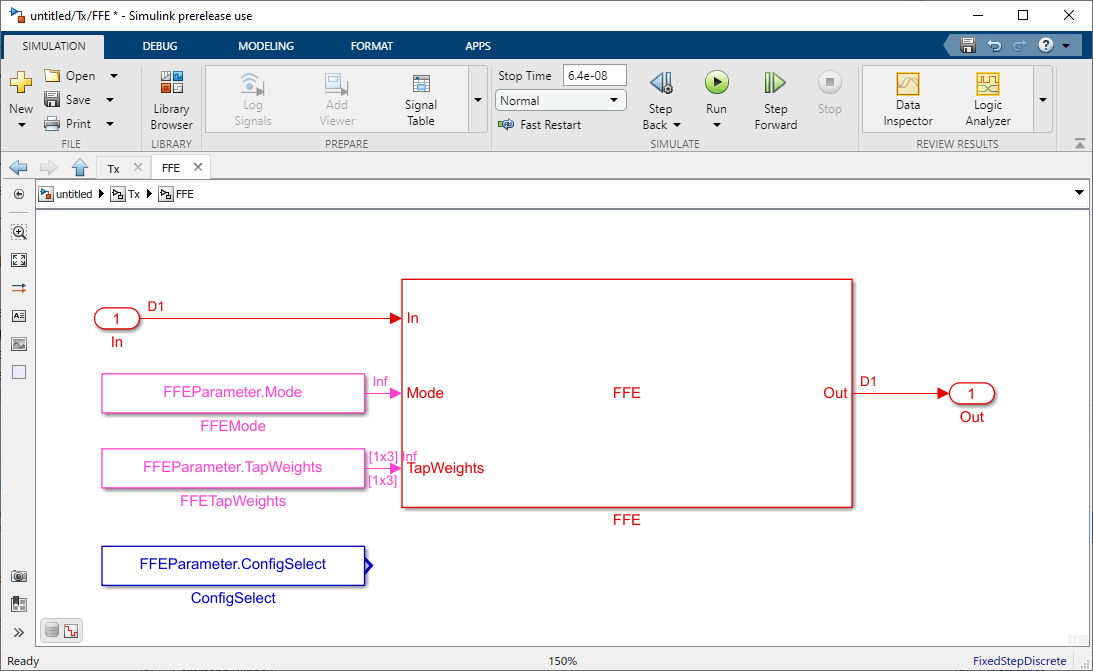Viewport: 1093px width, 671px height.
Task: Click the Fit to View icon
Action: [19, 260]
